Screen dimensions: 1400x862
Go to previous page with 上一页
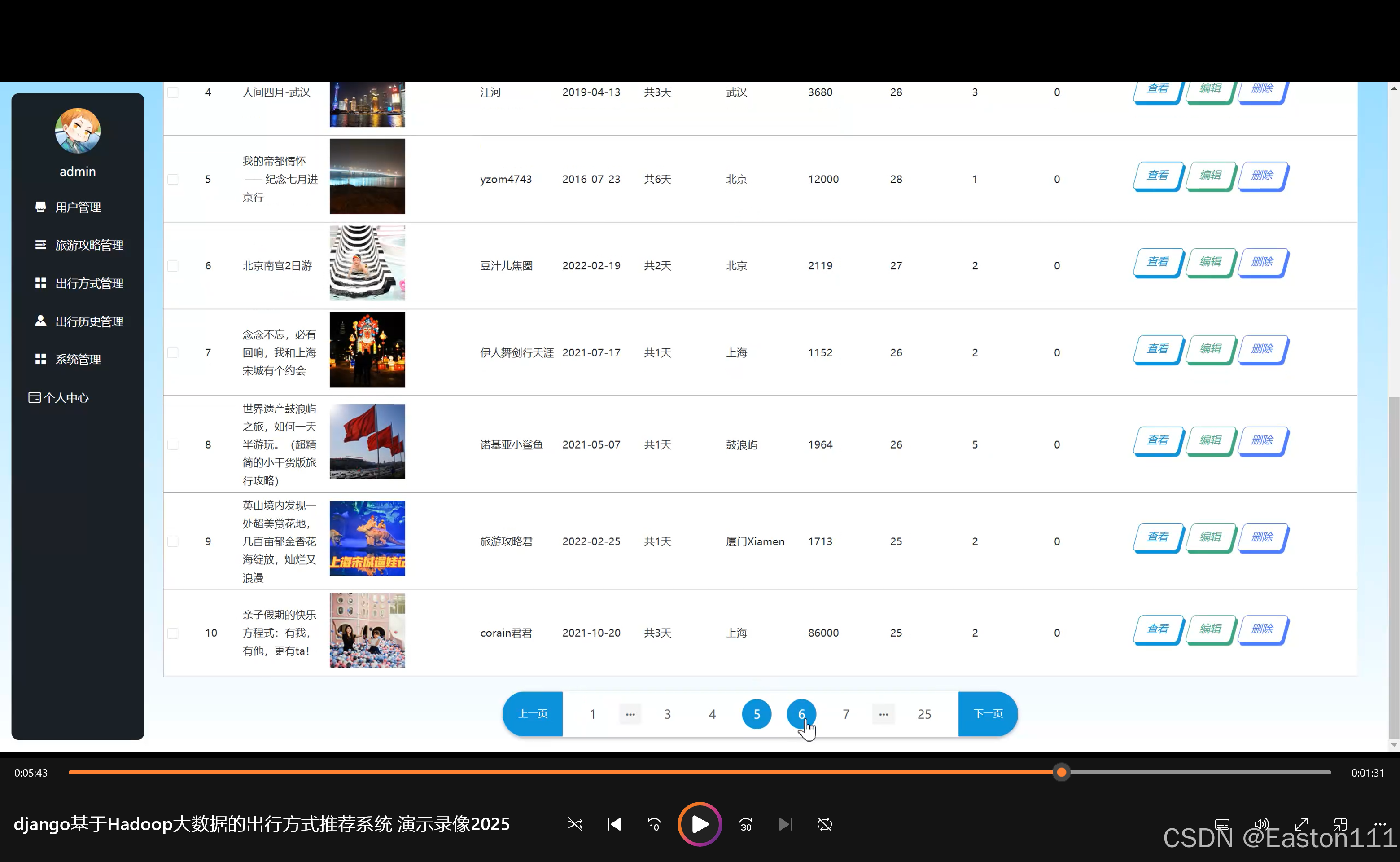(533, 714)
